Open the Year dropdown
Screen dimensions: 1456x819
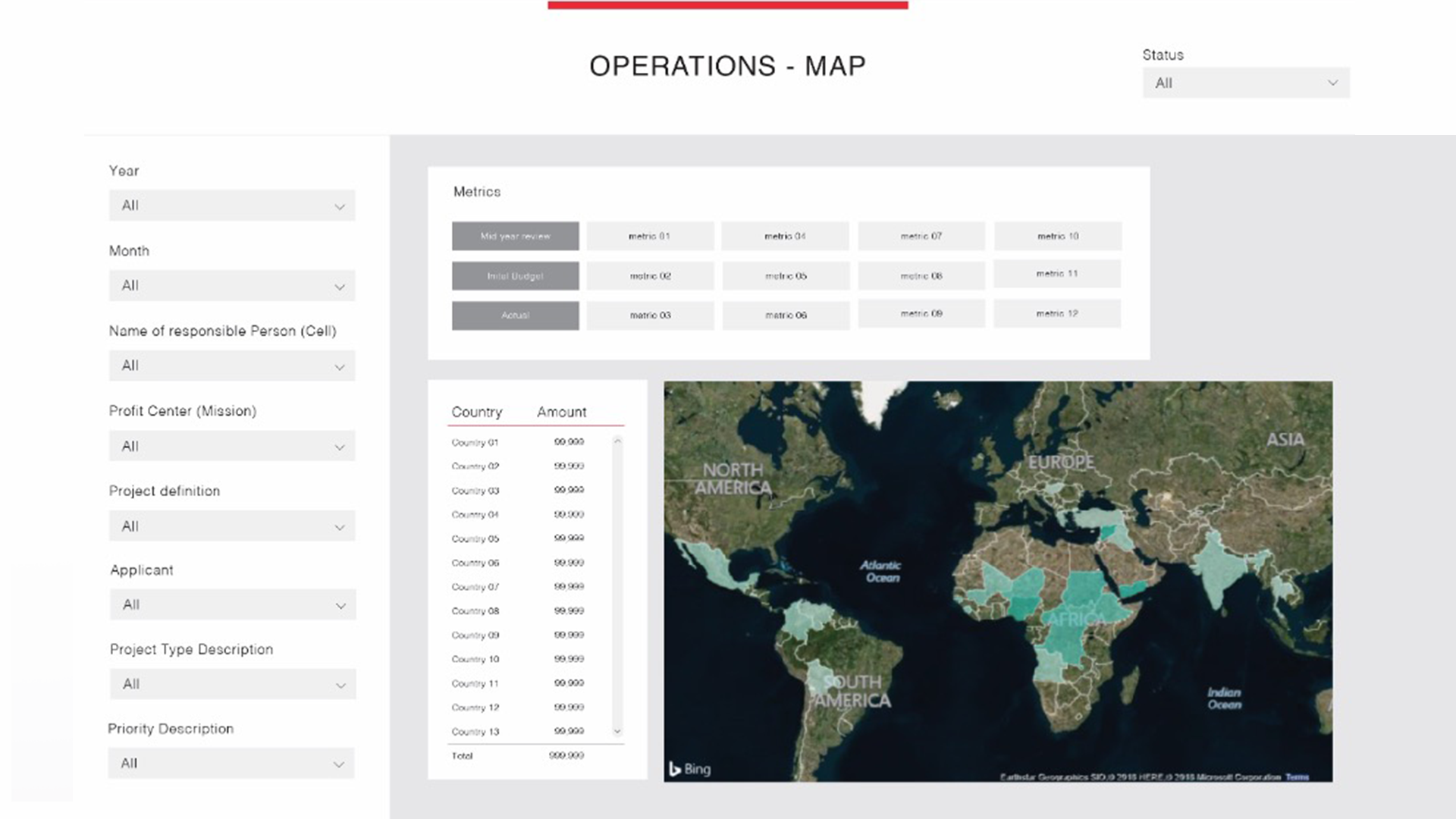coord(232,206)
